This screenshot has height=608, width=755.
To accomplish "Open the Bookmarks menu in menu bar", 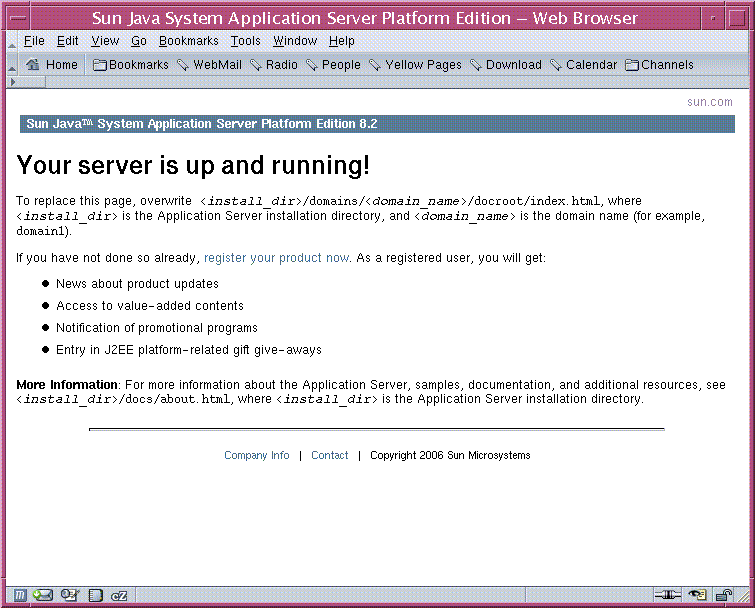I will click(188, 41).
